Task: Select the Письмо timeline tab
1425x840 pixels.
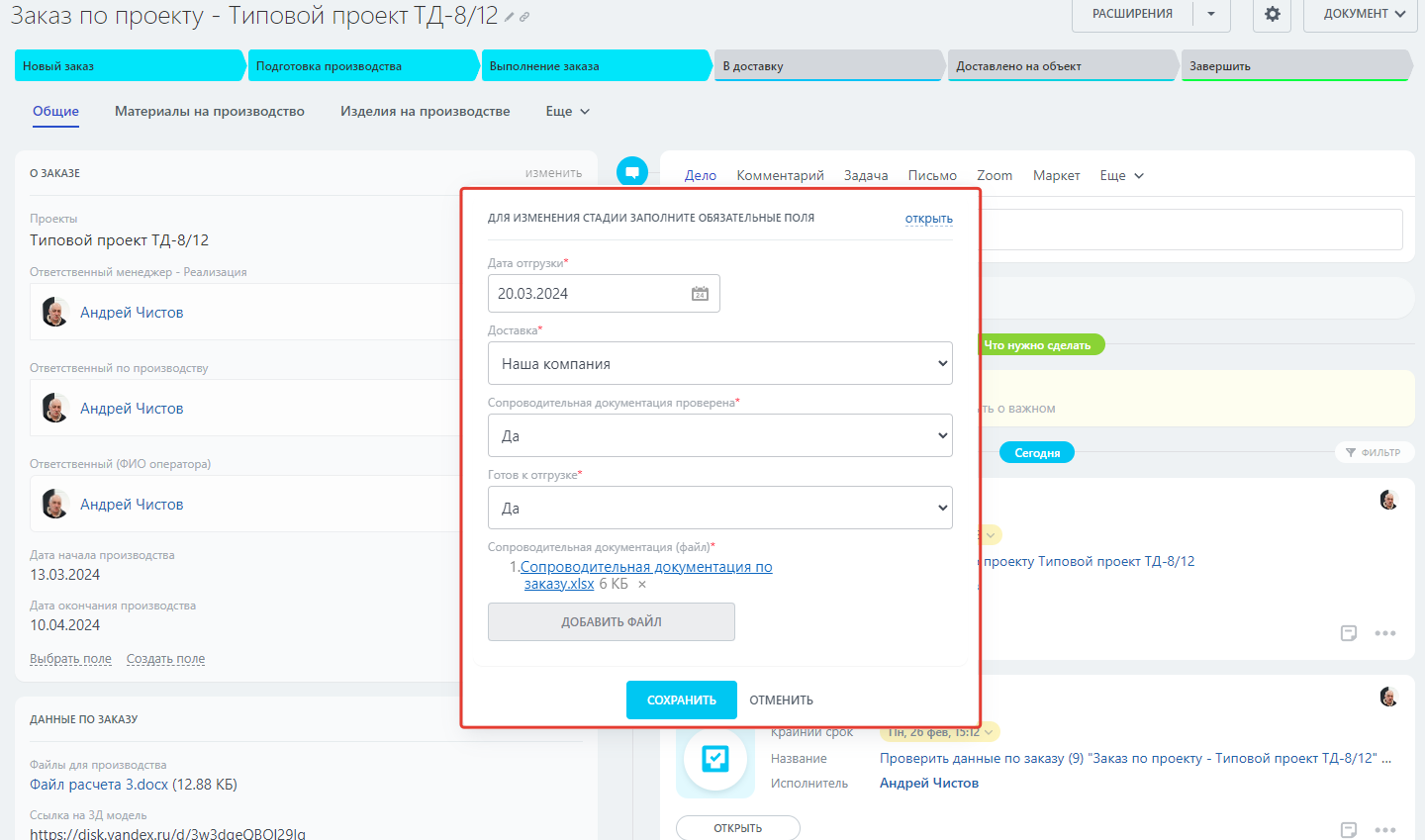Action: [x=932, y=176]
